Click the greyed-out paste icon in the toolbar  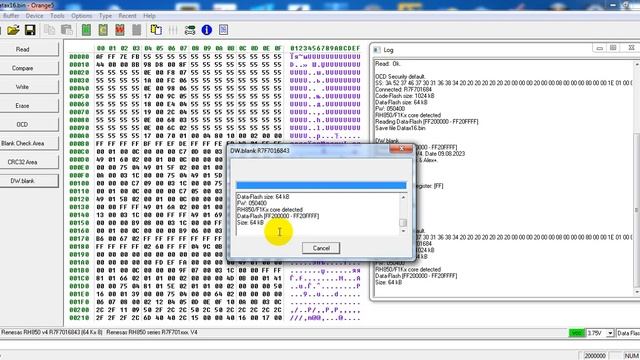66,30
